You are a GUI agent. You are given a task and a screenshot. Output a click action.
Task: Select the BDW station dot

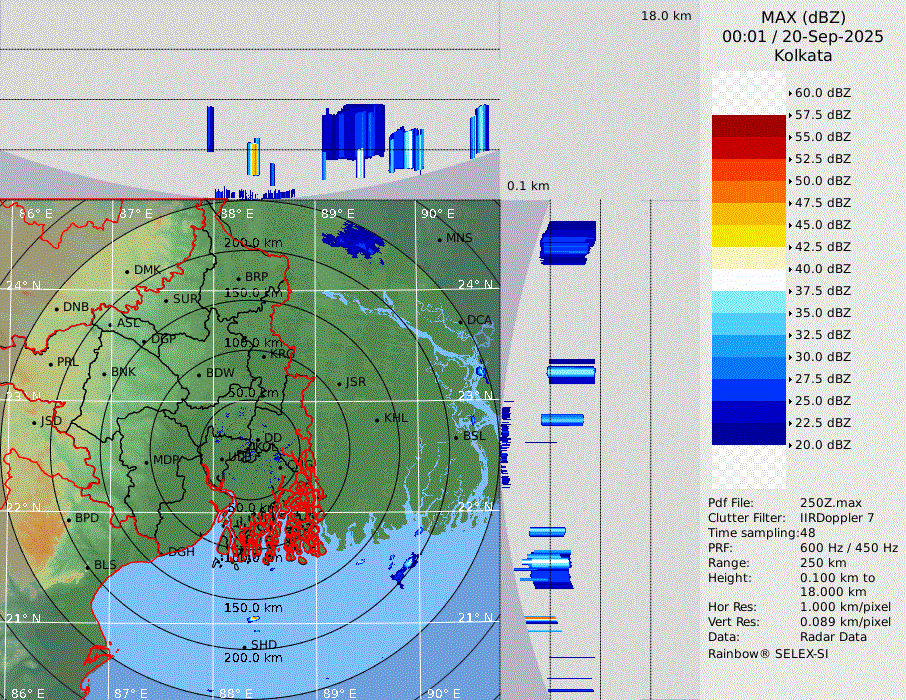[x=199, y=374]
